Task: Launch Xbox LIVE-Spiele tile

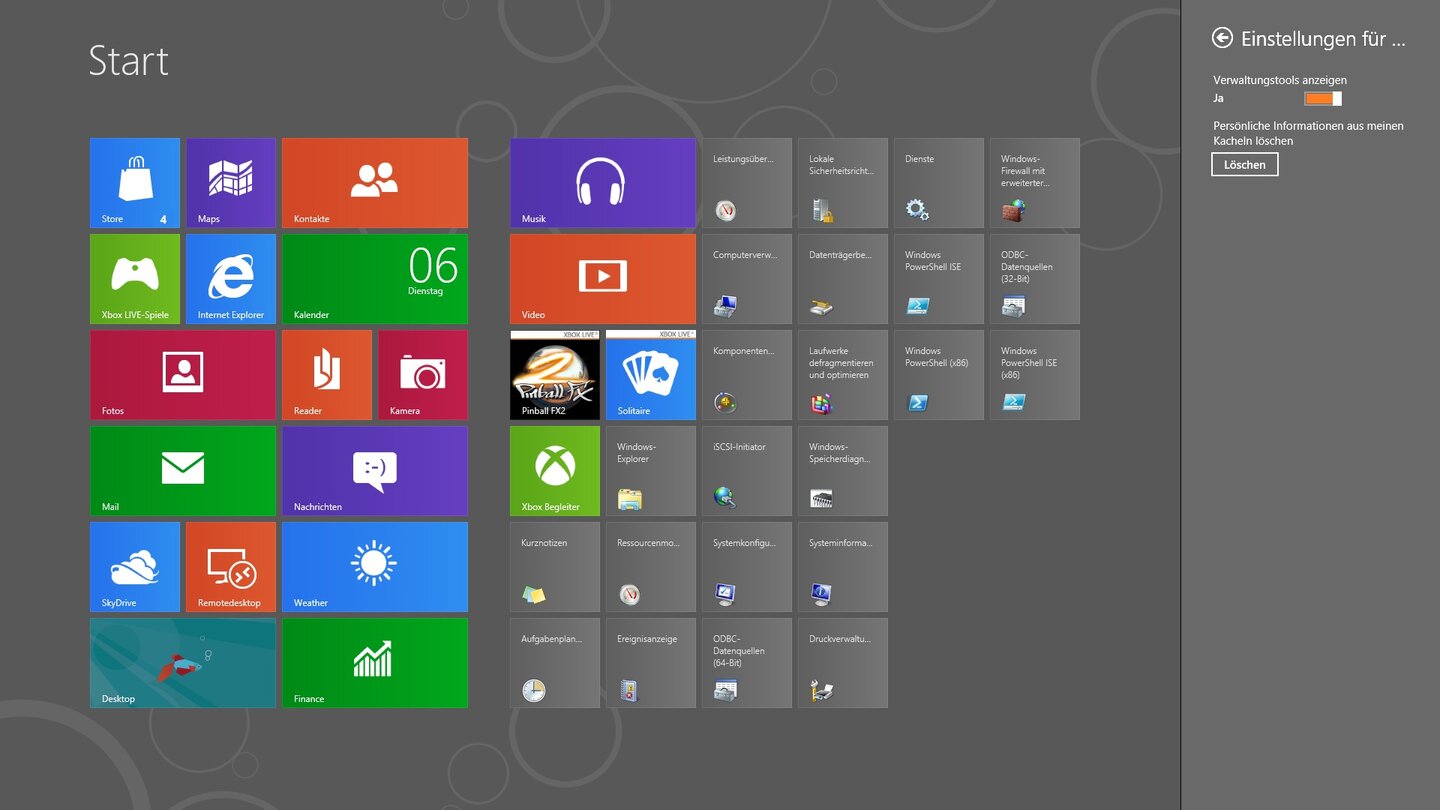Action: [x=135, y=279]
